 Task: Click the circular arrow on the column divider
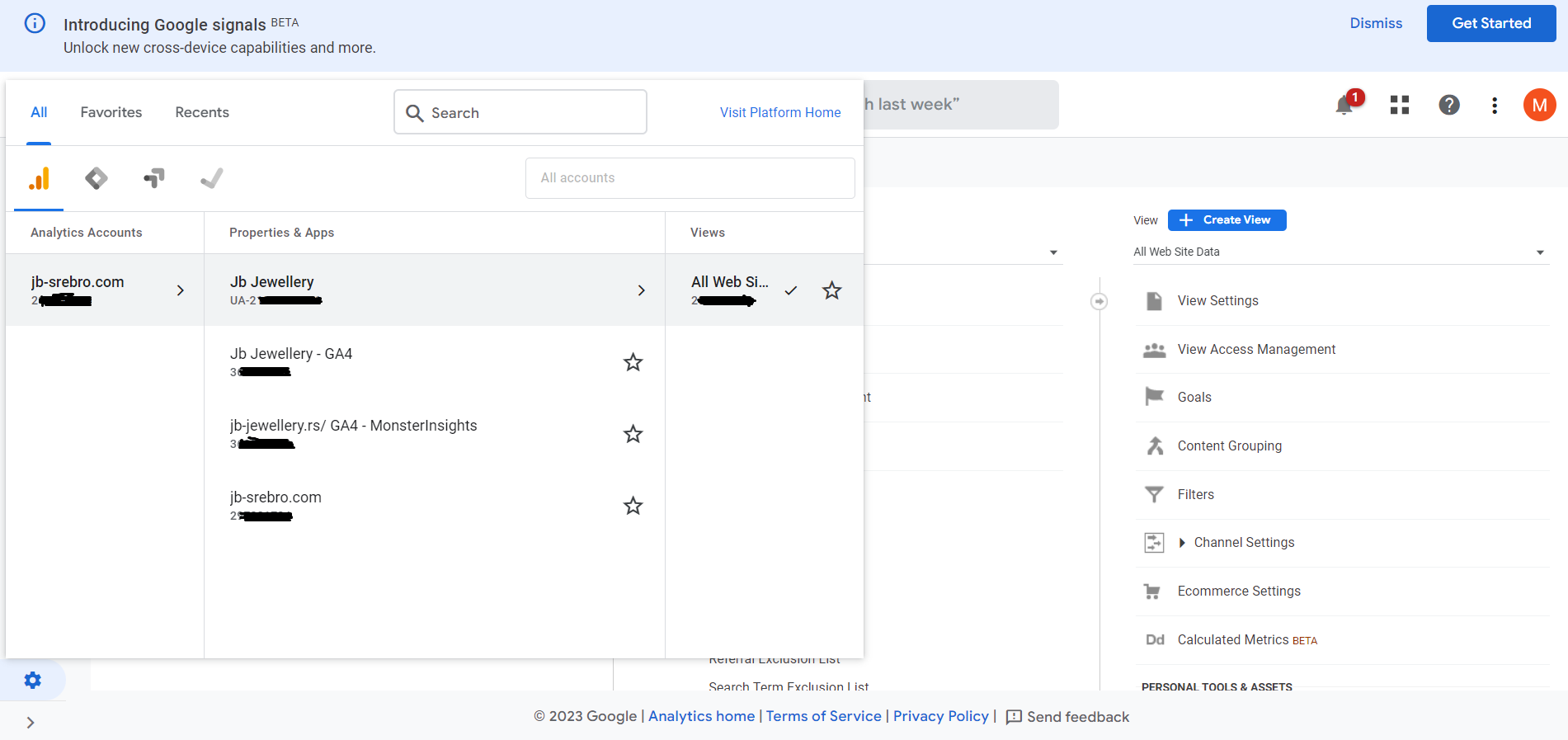[1099, 301]
